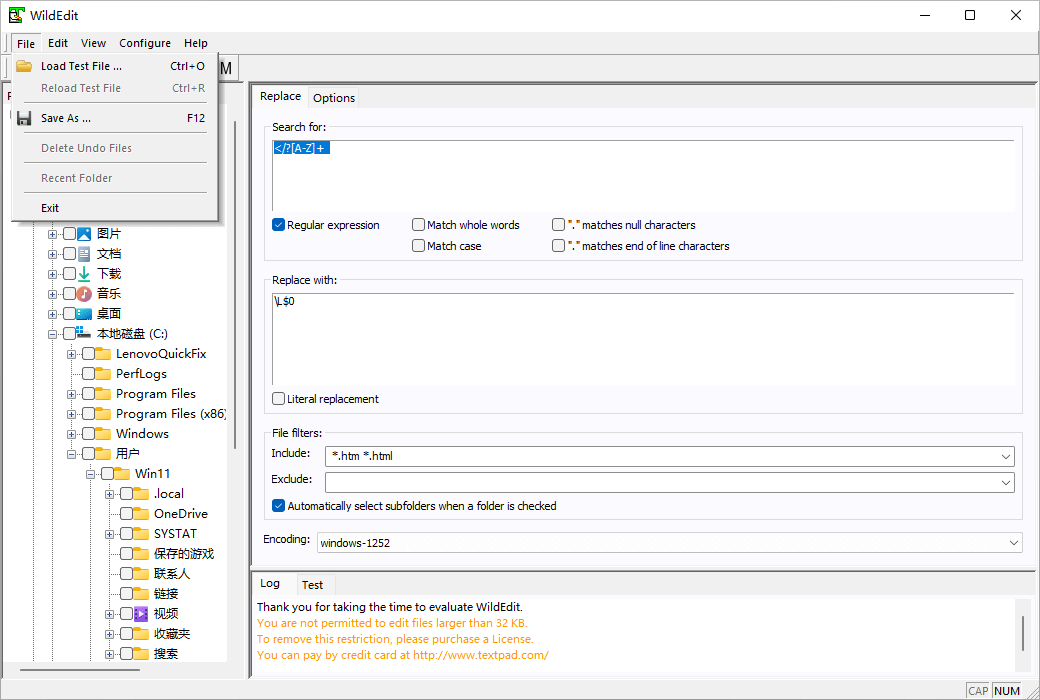This screenshot has height=700, width=1040.
Task: Uncheck the Regular expression checkbox
Action: pyautogui.click(x=279, y=225)
